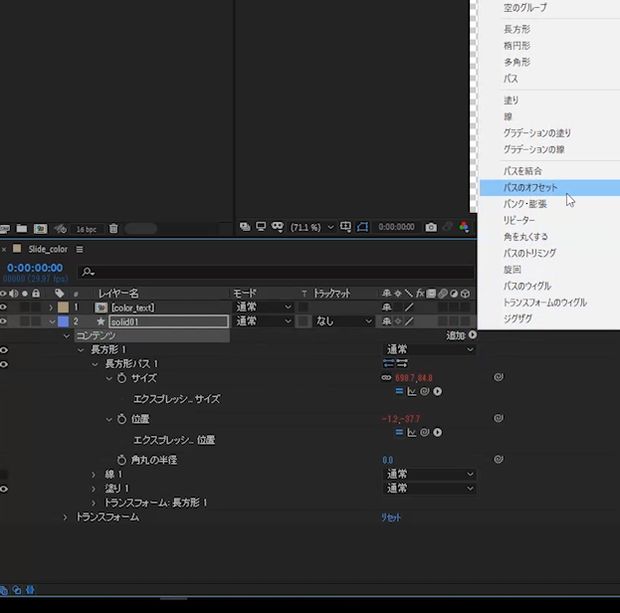620x613 pixels.
Task: Click the Slide_color tab color swatch
Action: [x=17, y=248]
